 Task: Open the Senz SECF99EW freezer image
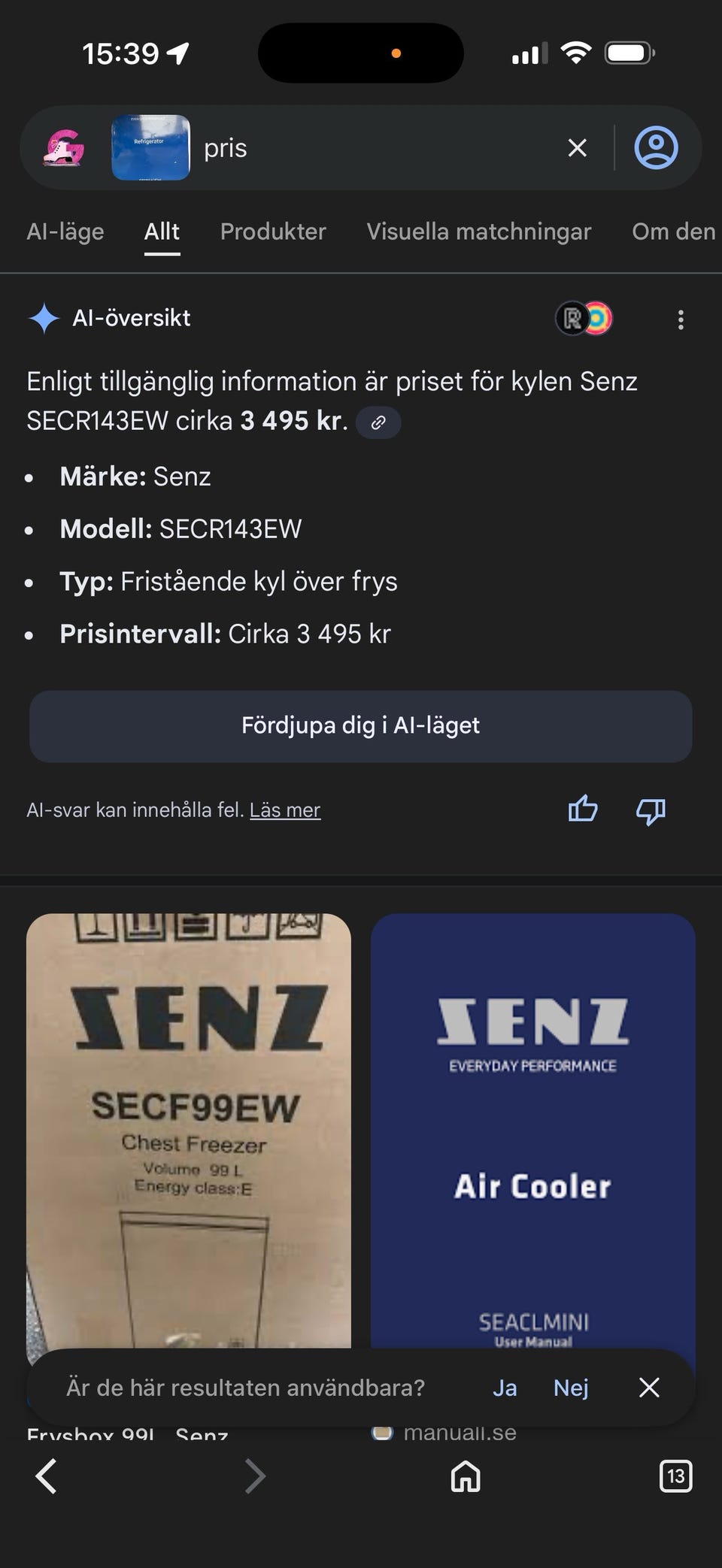(189, 1128)
